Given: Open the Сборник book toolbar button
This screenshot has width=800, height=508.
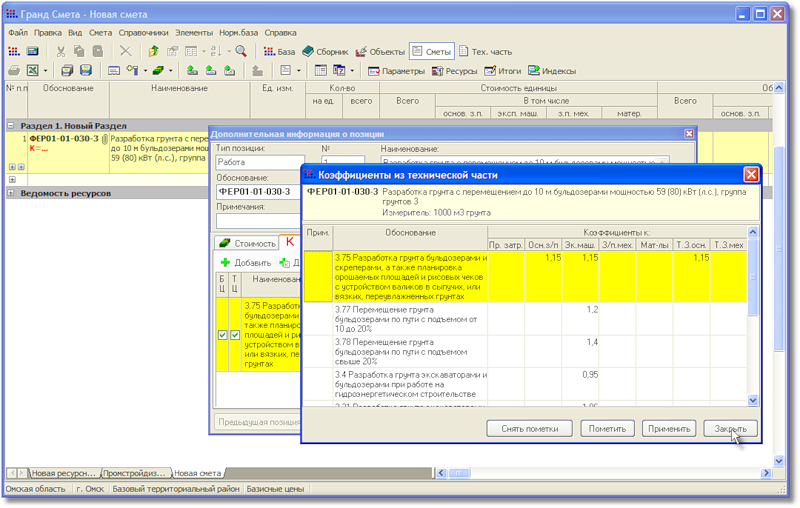Looking at the screenshot, I should 325,52.
